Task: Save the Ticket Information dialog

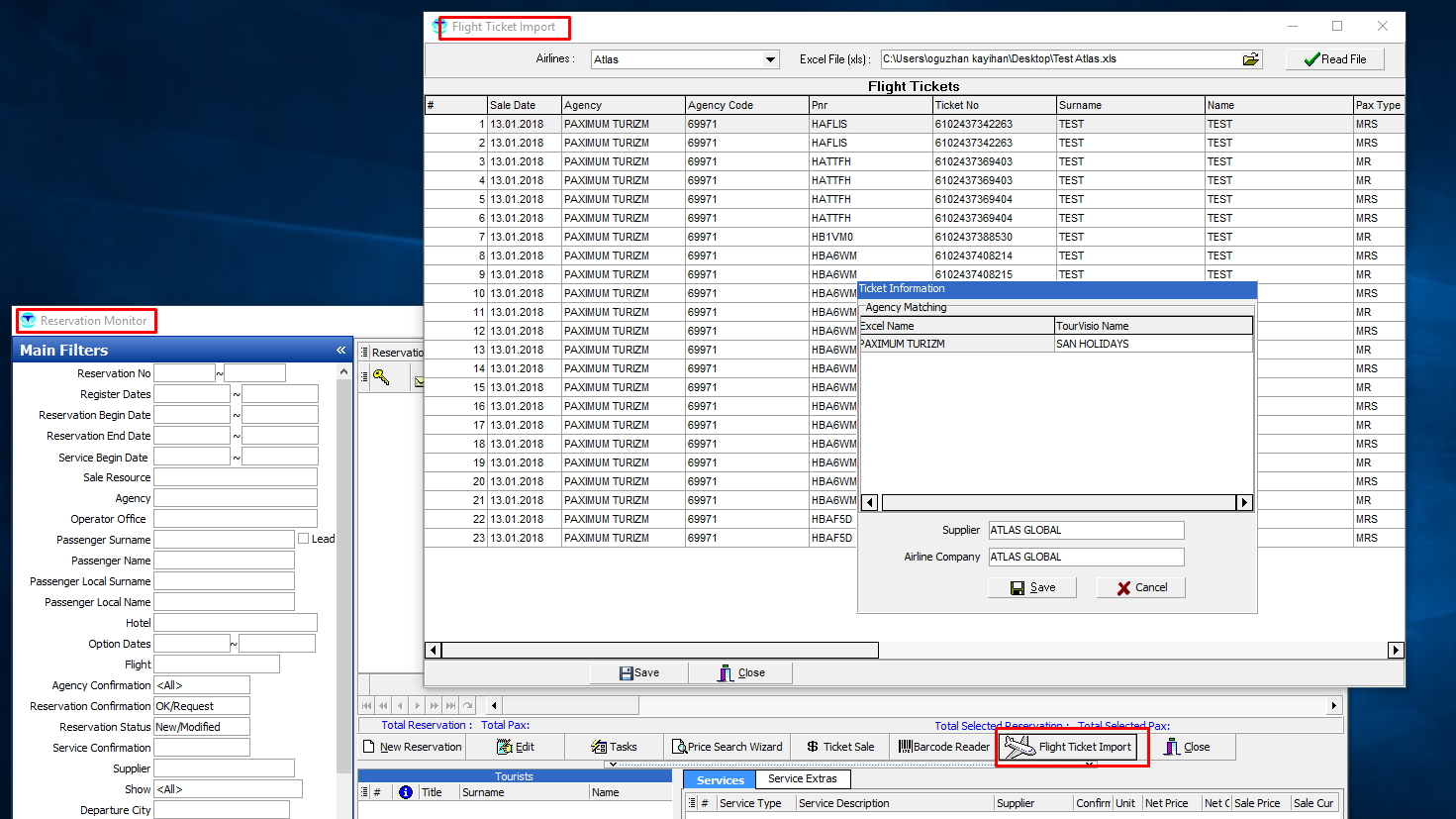Action: pyautogui.click(x=1031, y=587)
